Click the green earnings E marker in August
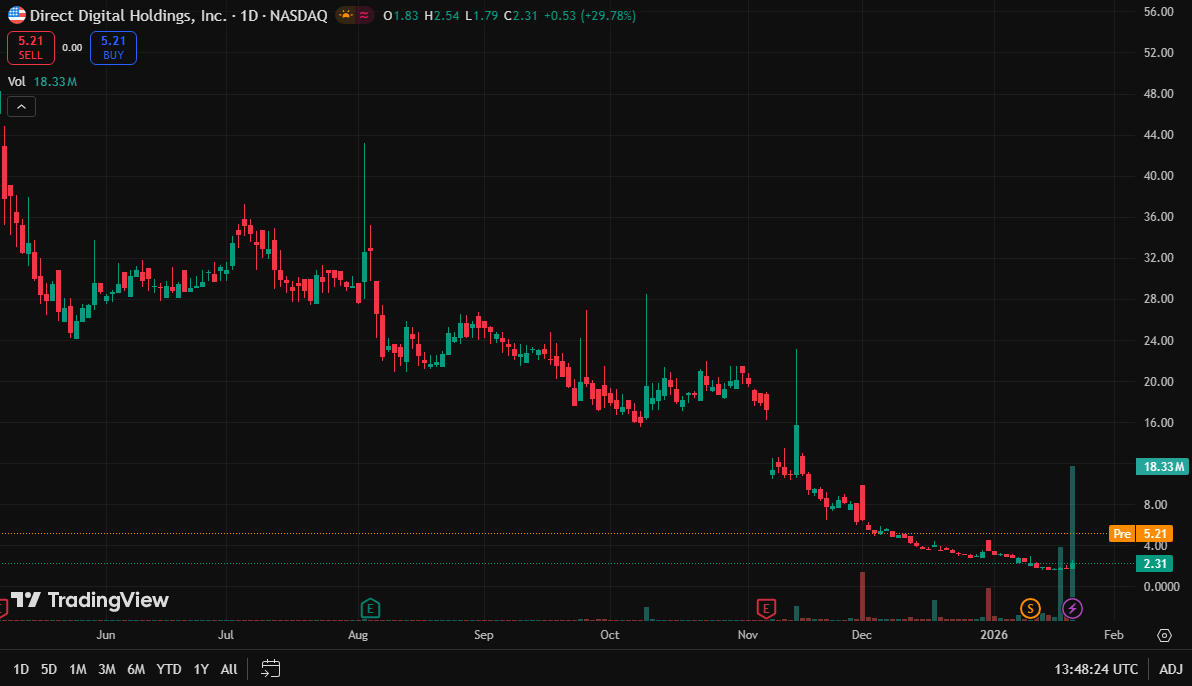This screenshot has height=686, width=1192. (370, 608)
